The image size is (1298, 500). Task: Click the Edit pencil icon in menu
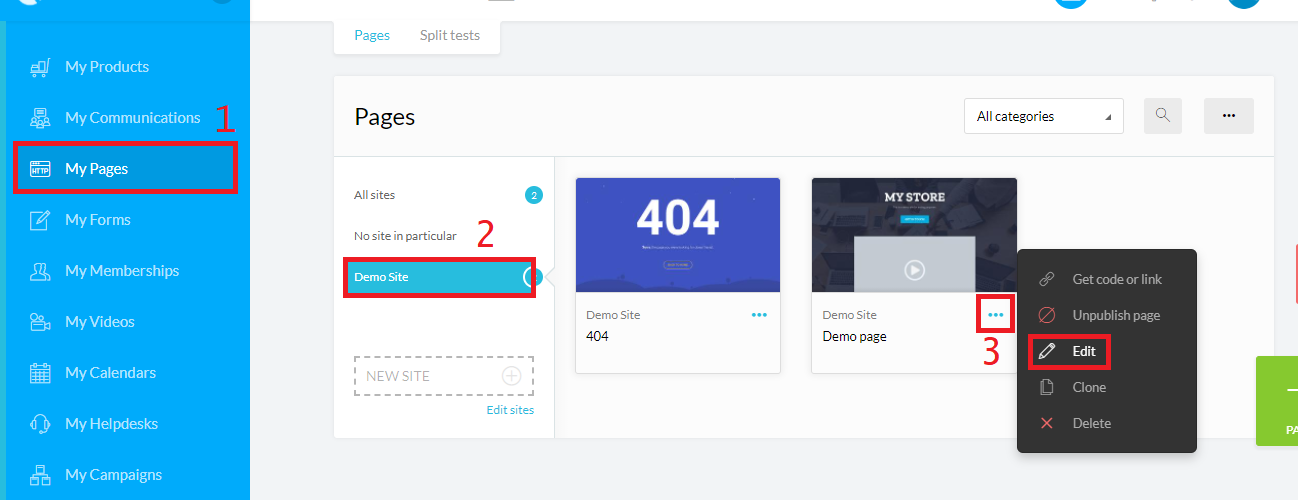1047,351
